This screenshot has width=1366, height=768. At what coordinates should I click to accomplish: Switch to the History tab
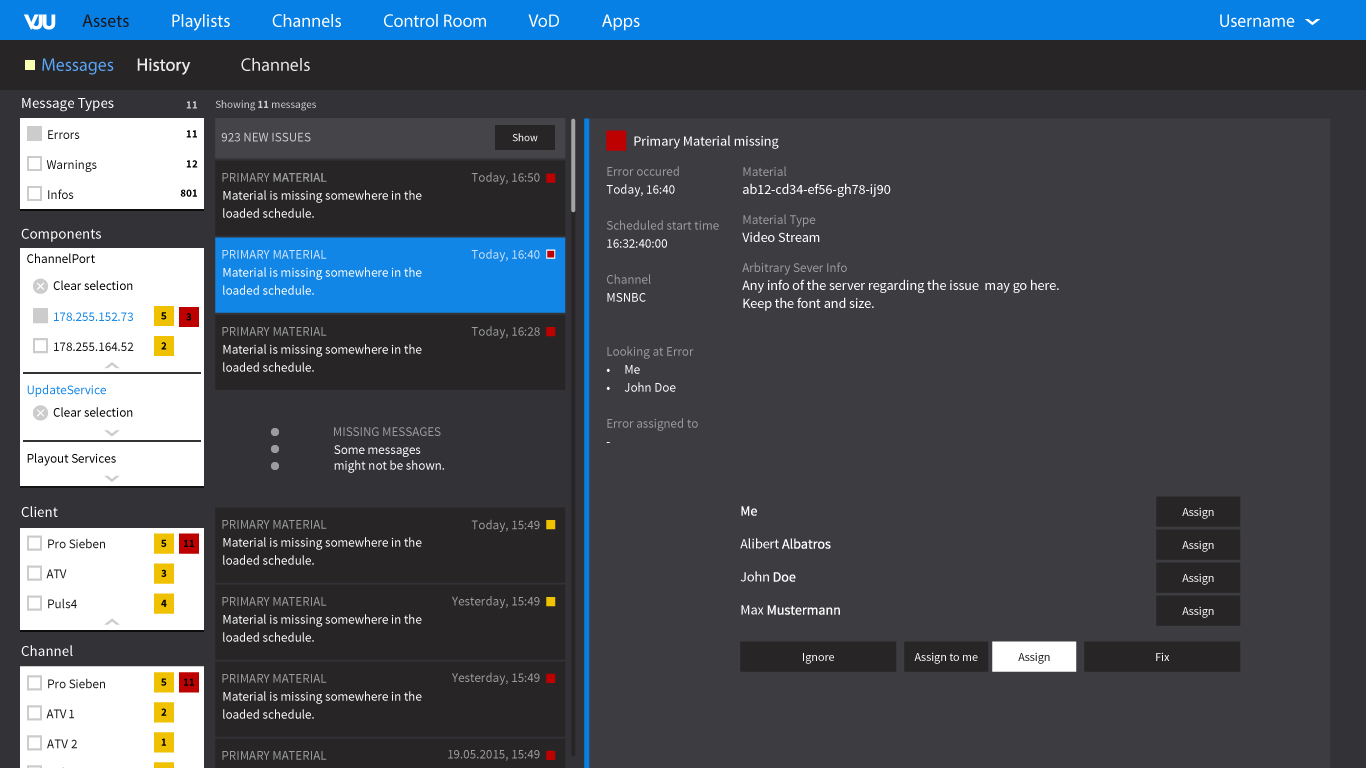click(x=163, y=65)
